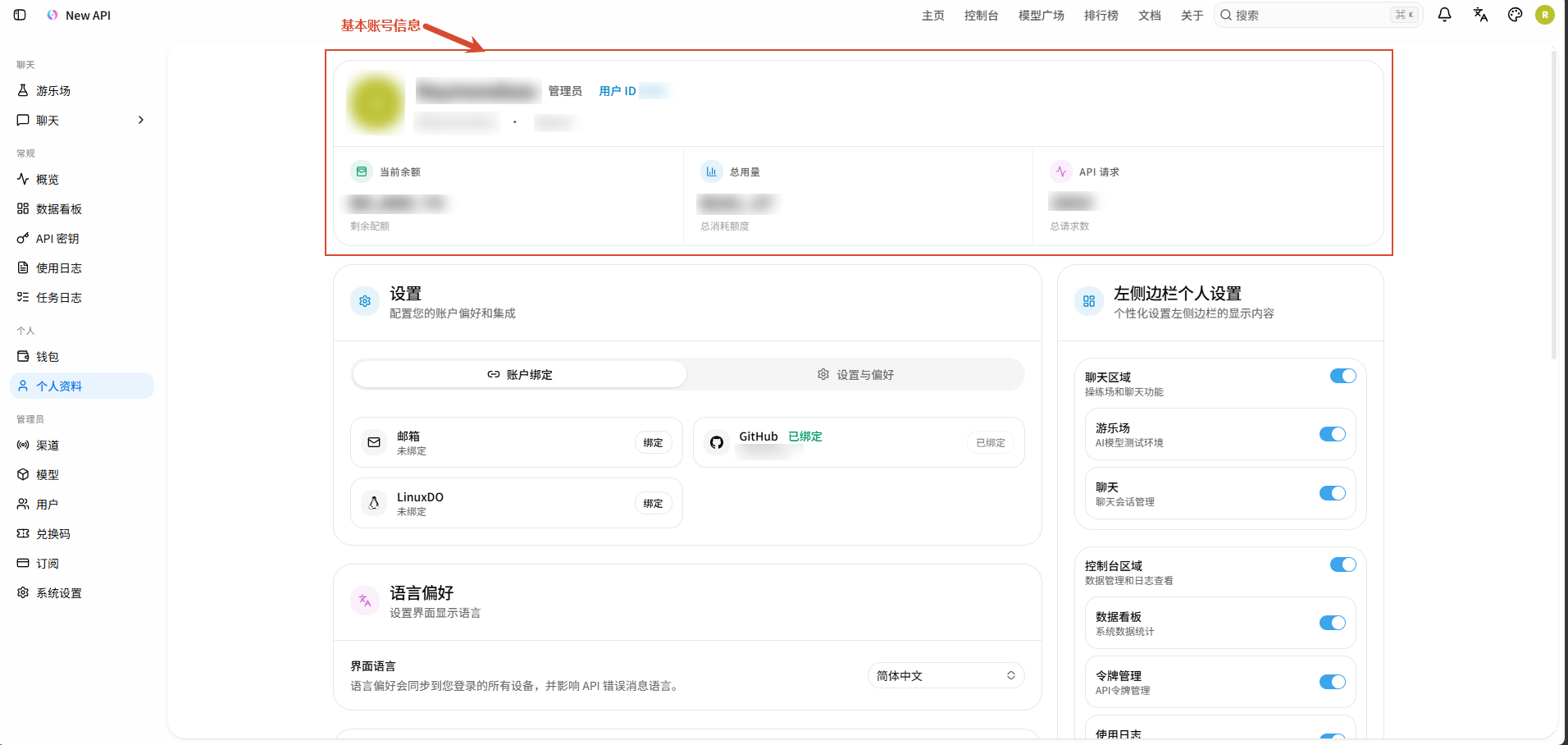Image resolution: width=1568 pixels, height=745 pixels.
Task: Open API 密钥 sidebar item
Action: [x=82, y=239]
